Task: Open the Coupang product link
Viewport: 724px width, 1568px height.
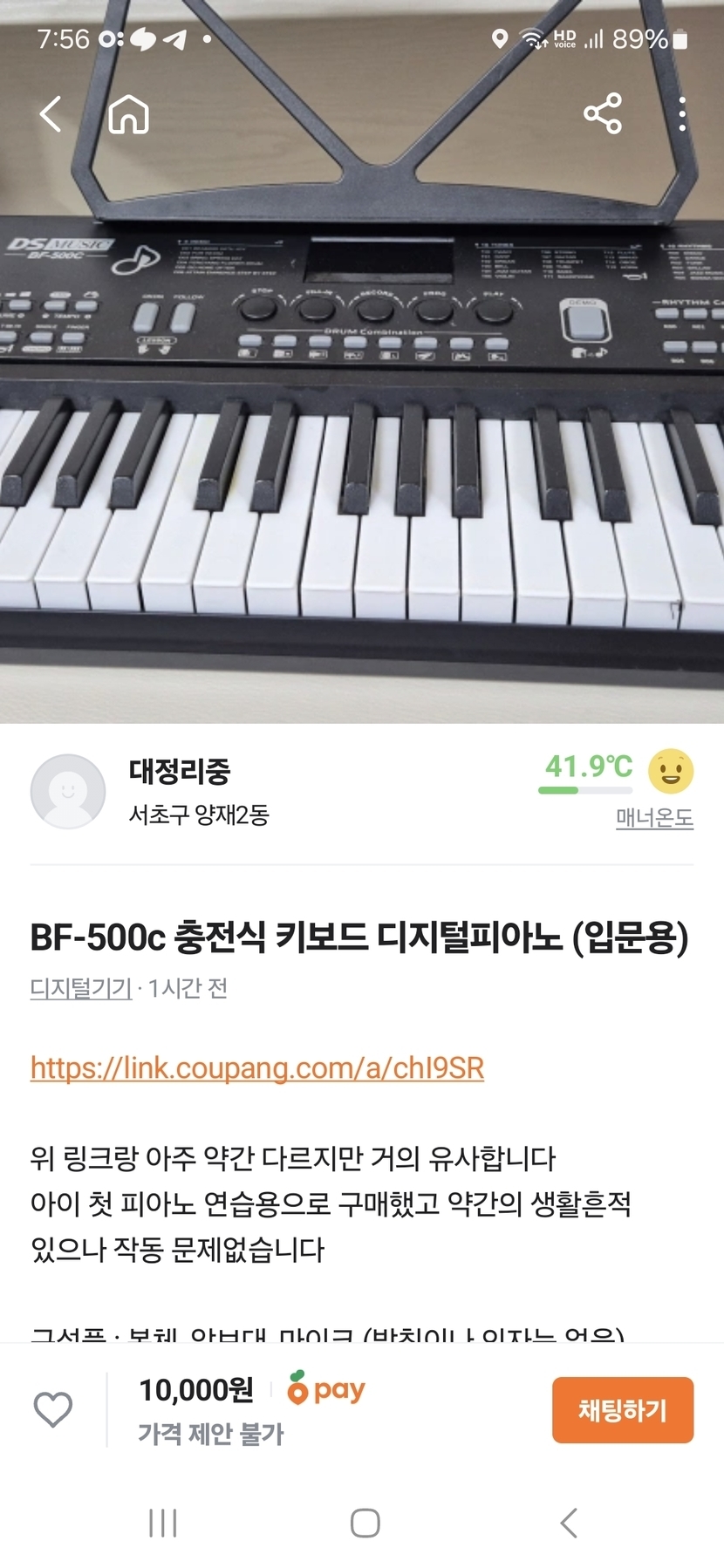Action: pos(257,1067)
